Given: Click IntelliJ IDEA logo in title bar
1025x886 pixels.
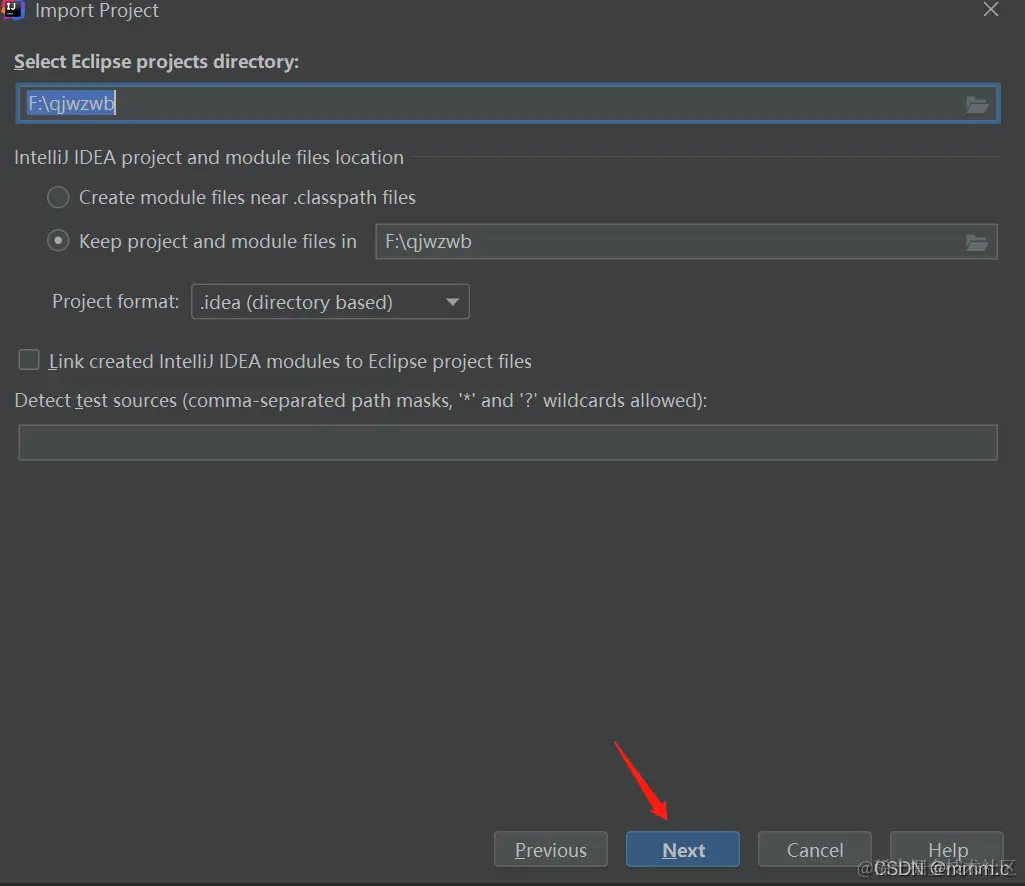Looking at the screenshot, I should tap(12, 10).
